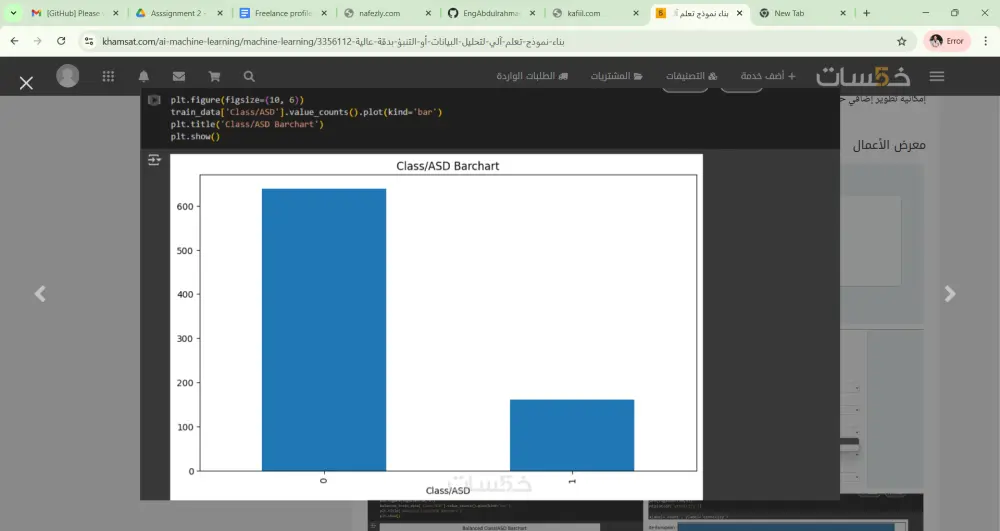Open التصنيفات menu item

[x=691, y=76]
